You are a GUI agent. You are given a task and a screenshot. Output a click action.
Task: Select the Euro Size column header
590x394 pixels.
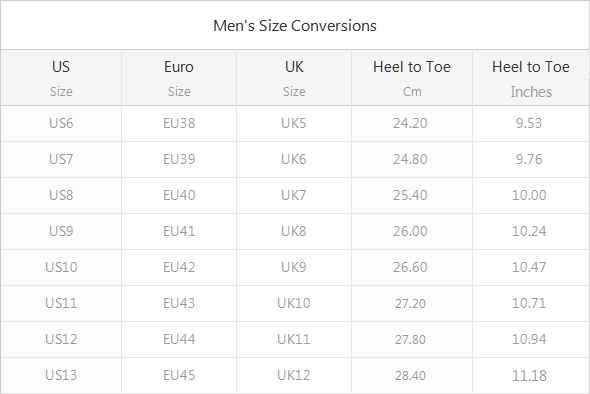pyautogui.click(x=179, y=78)
